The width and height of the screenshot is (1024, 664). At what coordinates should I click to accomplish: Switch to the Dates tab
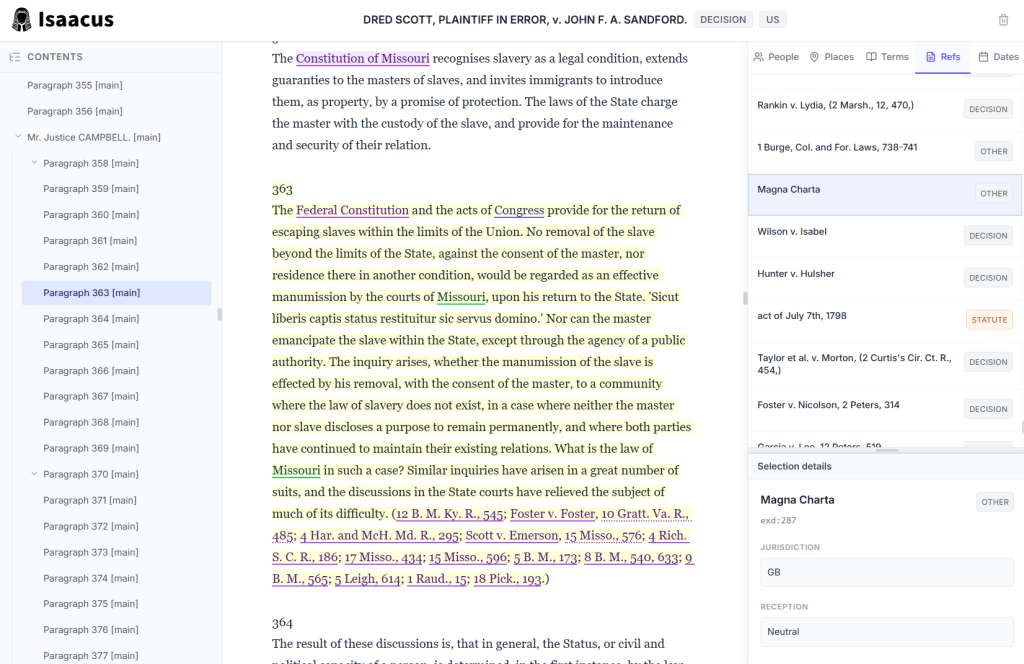997,57
